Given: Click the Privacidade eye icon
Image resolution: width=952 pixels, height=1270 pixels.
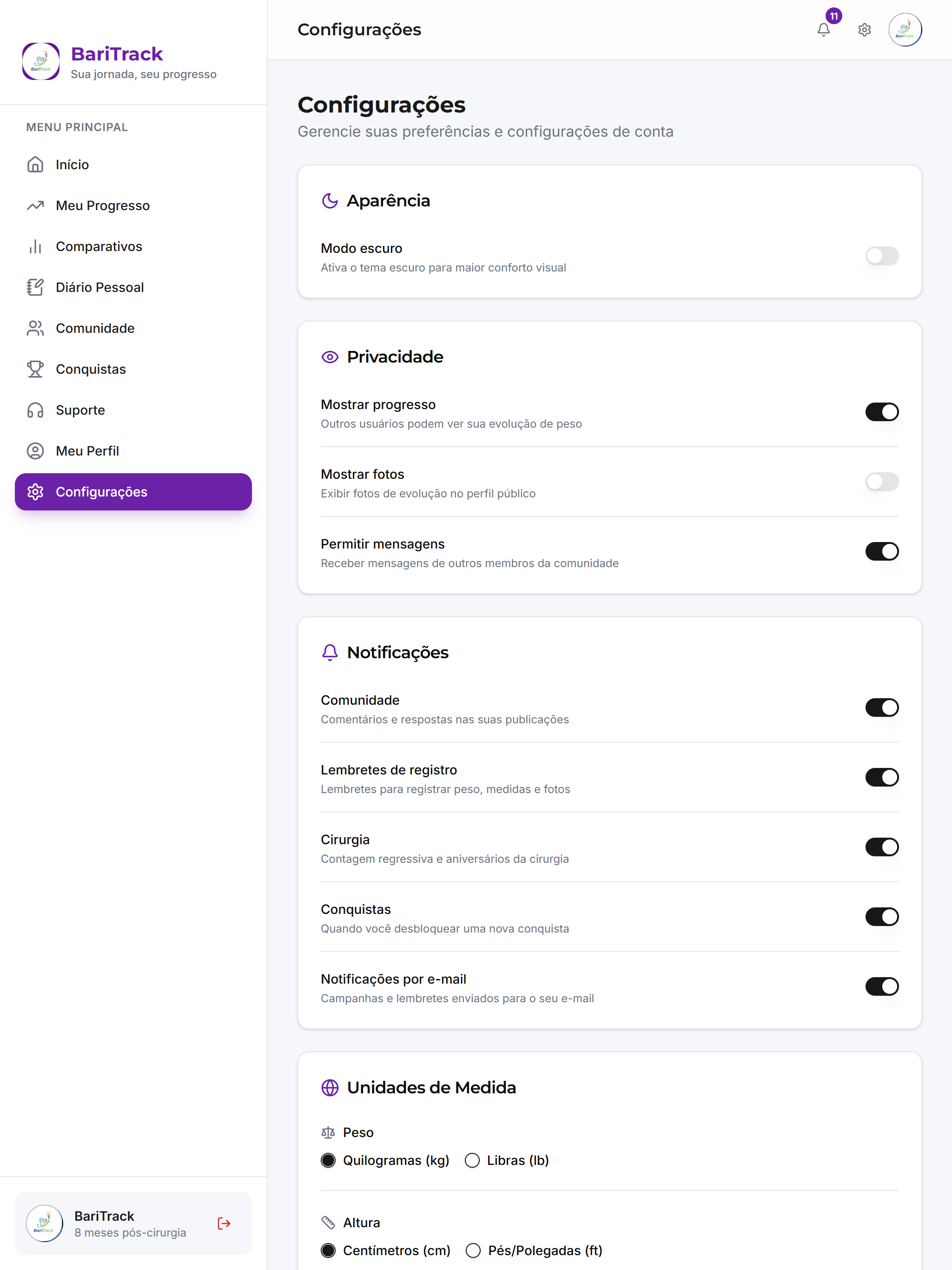Looking at the screenshot, I should [x=330, y=357].
